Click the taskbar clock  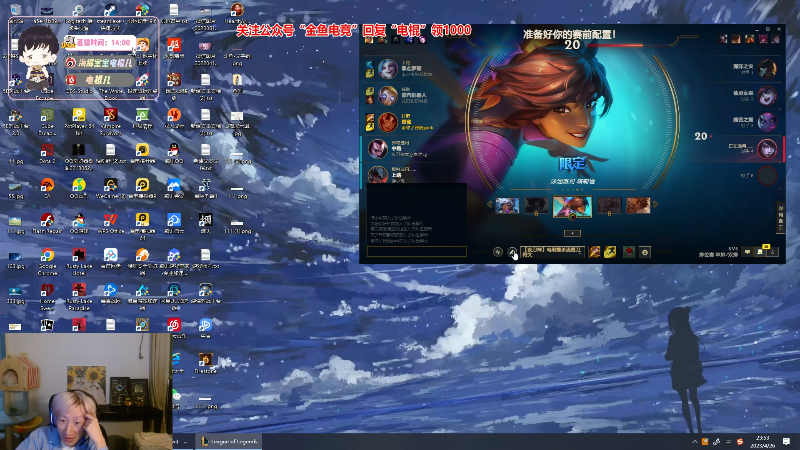click(763, 441)
